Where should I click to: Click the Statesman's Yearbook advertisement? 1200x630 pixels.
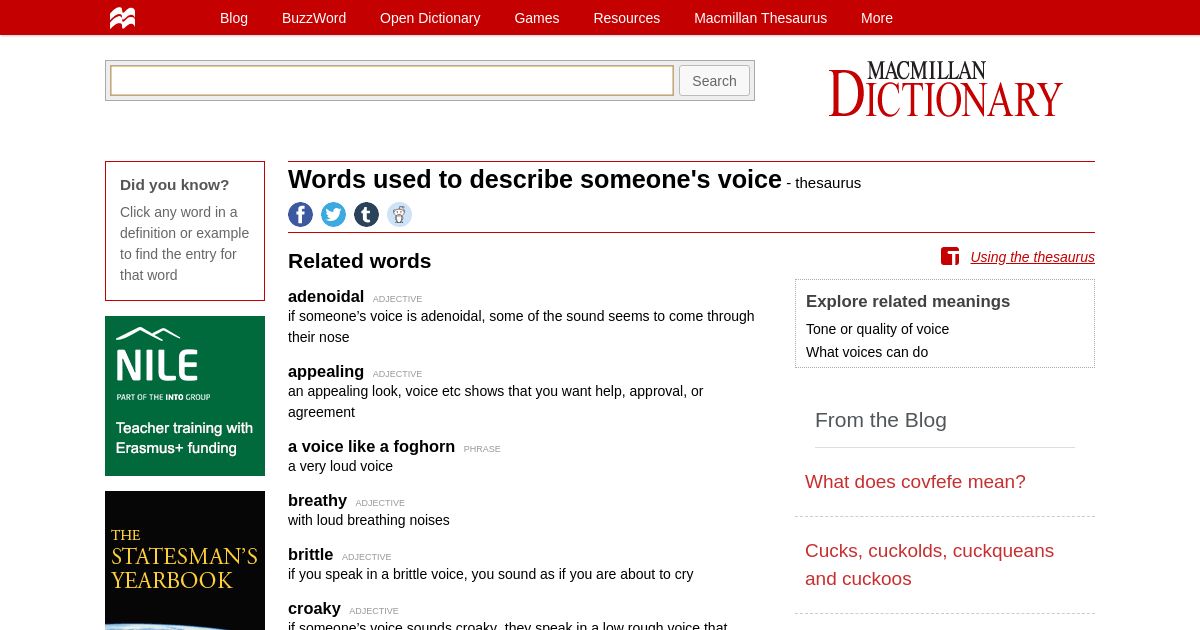click(x=185, y=560)
